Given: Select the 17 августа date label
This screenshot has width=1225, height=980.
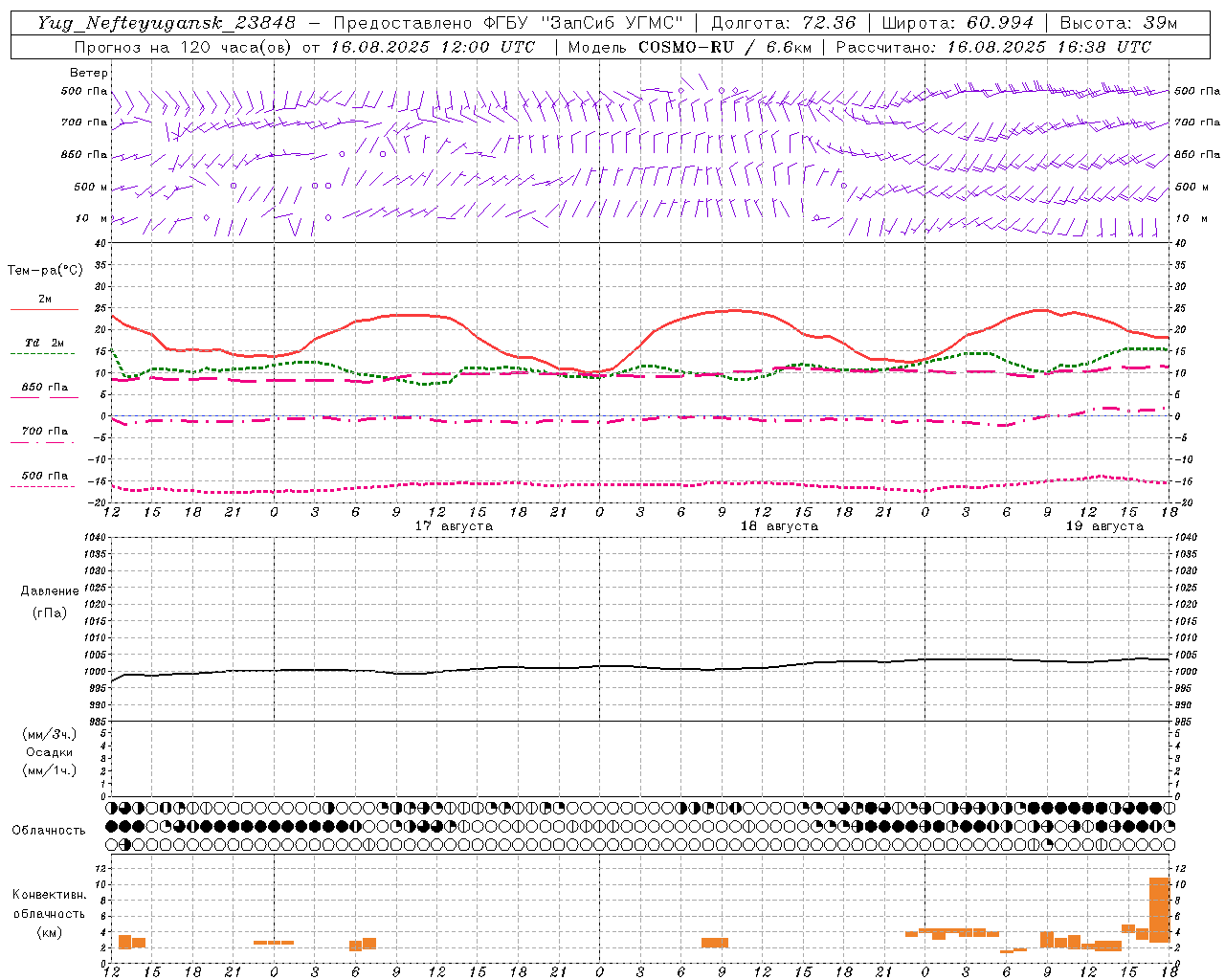Looking at the screenshot, I should click(x=454, y=526).
